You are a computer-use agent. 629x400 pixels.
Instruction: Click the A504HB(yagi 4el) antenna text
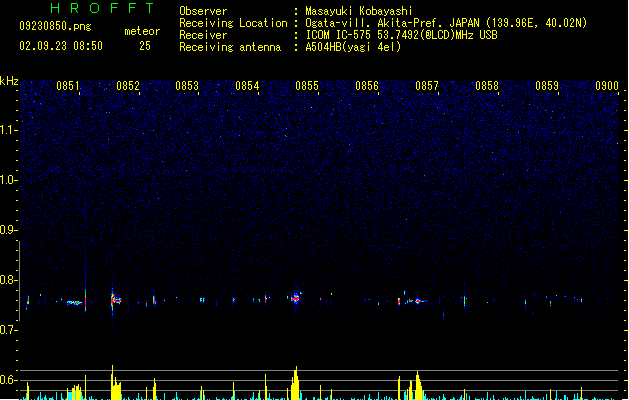point(353,47)
